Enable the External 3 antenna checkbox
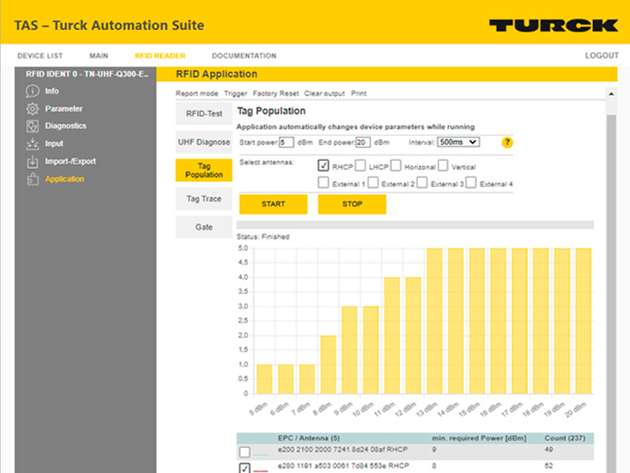 [x=422, y=183]
